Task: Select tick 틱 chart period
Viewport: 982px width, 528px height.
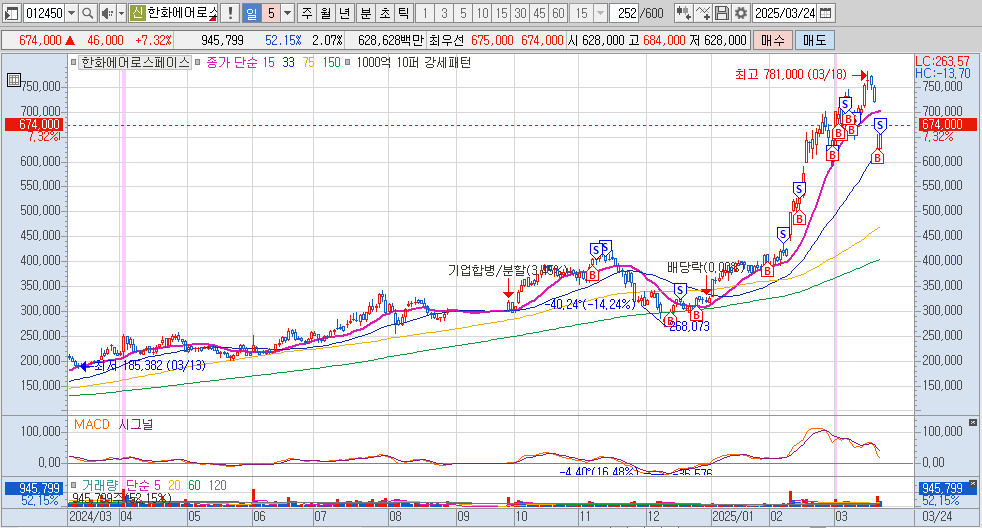Action: point(404,13)
